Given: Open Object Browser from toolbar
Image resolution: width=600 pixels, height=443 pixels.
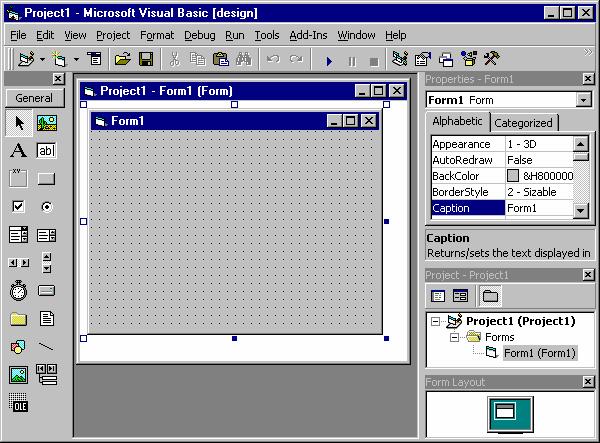Looking at the screenshot, I should pyautogui.click(x=469, y=59).
